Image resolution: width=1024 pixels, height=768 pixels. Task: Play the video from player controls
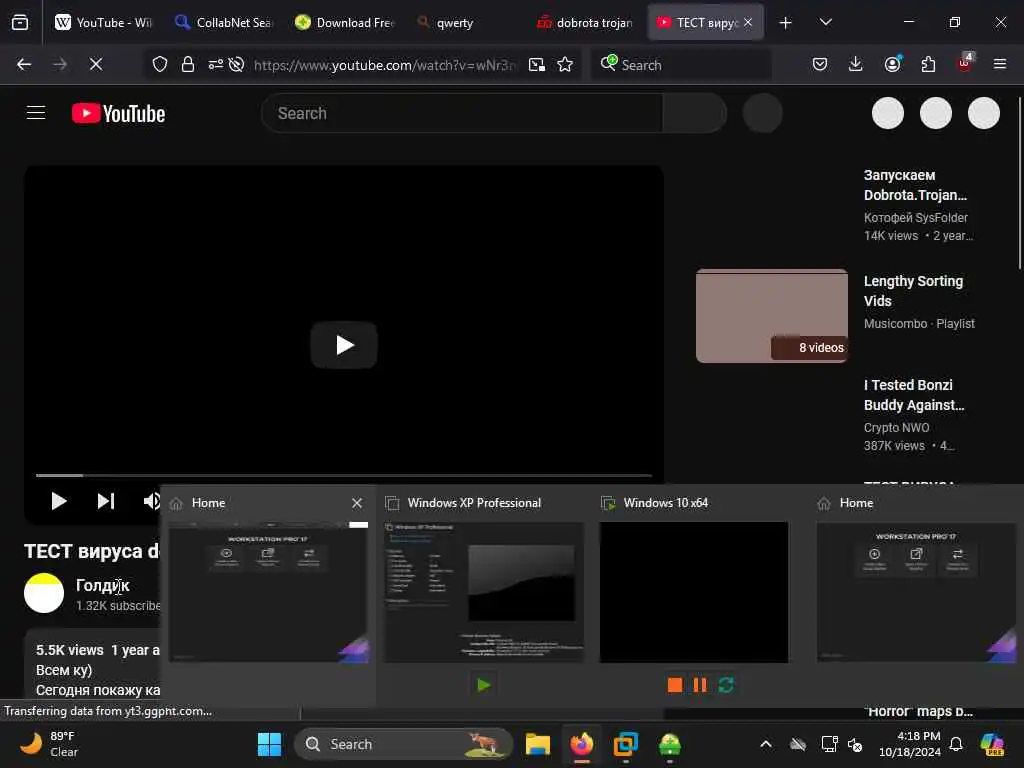(x=59, y=501)
